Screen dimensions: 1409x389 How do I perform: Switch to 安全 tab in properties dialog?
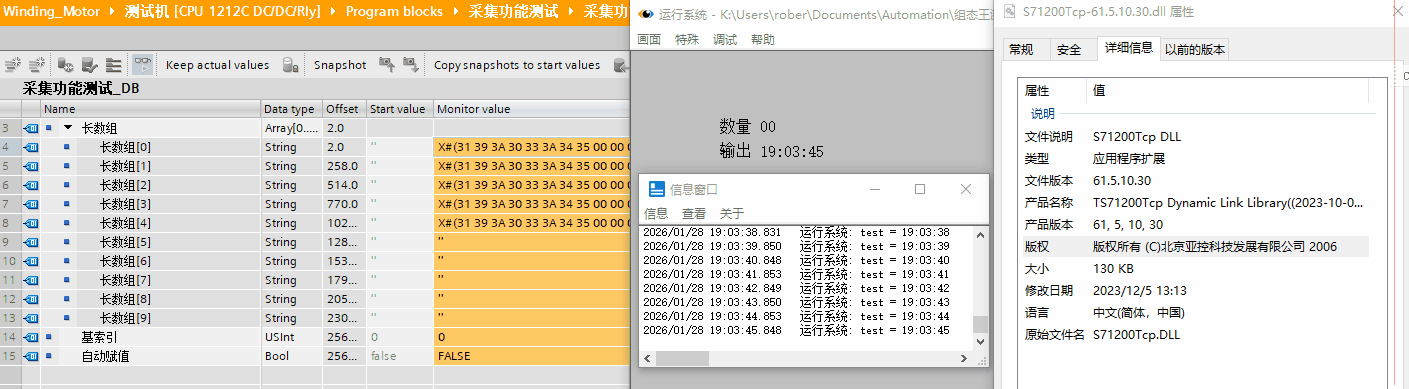pyautogui.click(x=1069, y=49)
